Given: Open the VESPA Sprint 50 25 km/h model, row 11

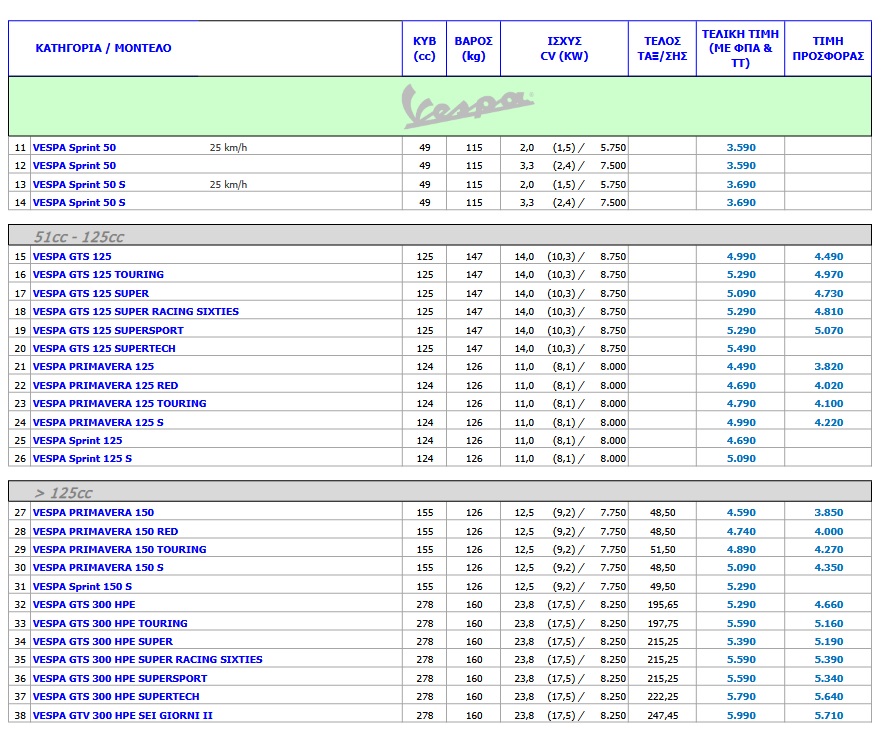Looking at the screenshot, I should (x=74, y=148).
